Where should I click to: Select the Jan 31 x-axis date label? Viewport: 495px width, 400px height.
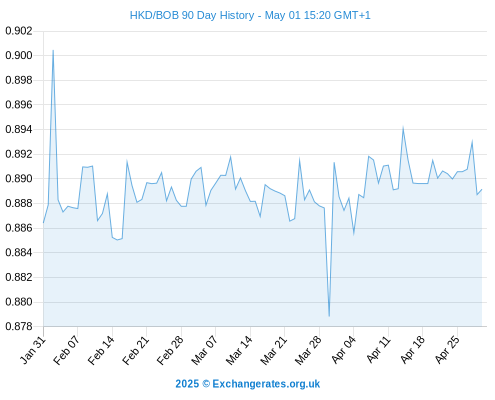coord(33,350)
